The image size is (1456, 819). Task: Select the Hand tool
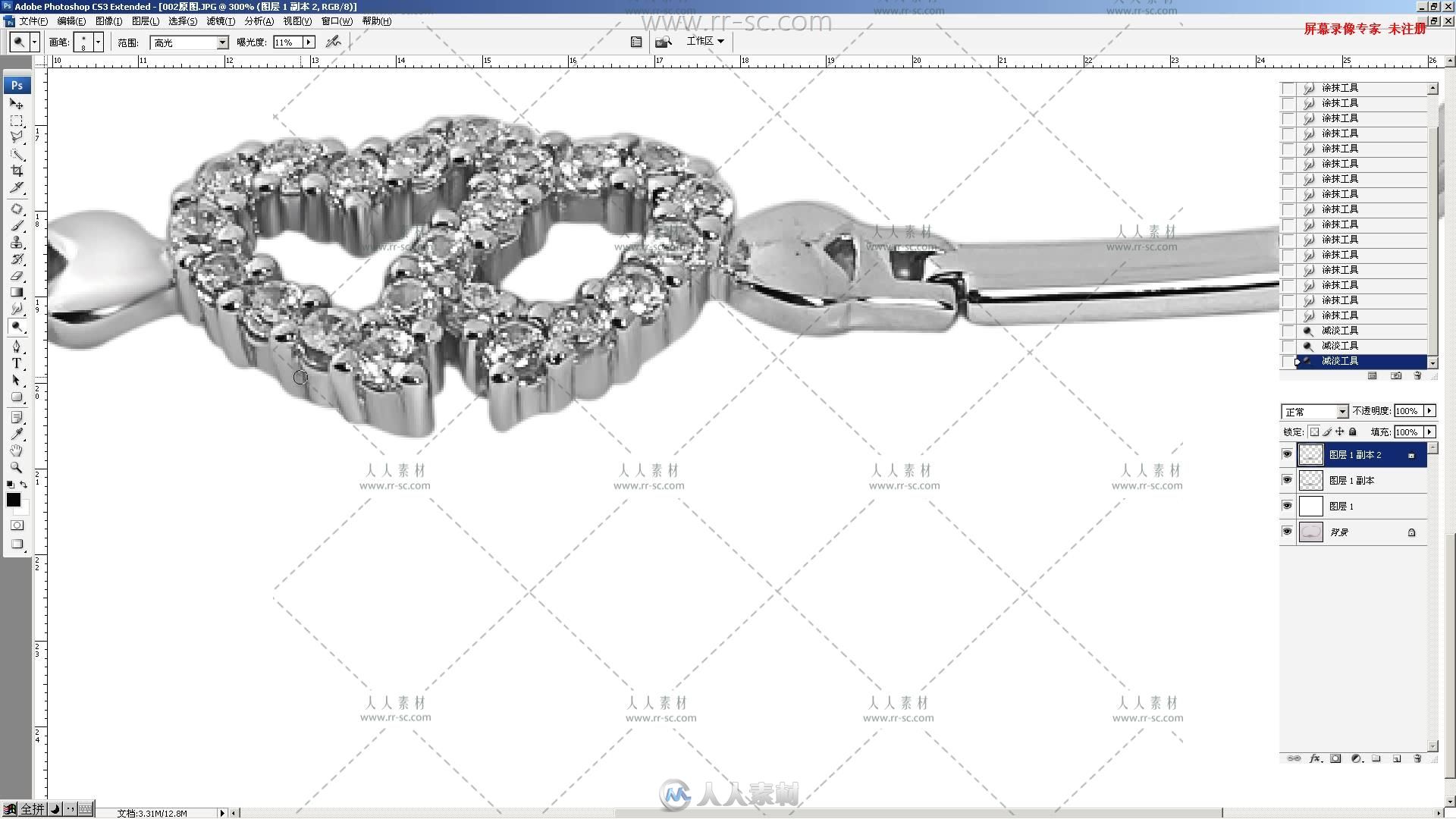(x=17, y=451)
